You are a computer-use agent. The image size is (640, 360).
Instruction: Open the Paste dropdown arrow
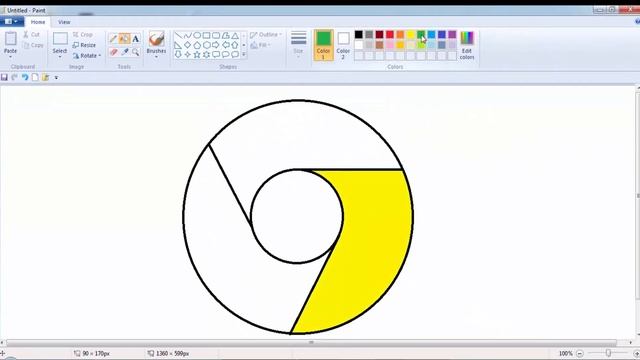point(10,57)
